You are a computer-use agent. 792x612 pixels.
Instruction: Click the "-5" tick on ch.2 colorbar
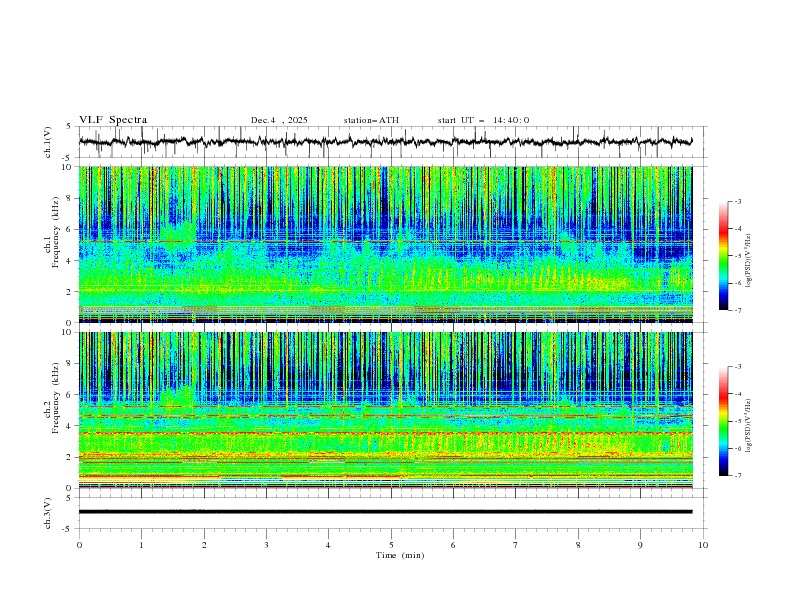(x=737, y=421)
